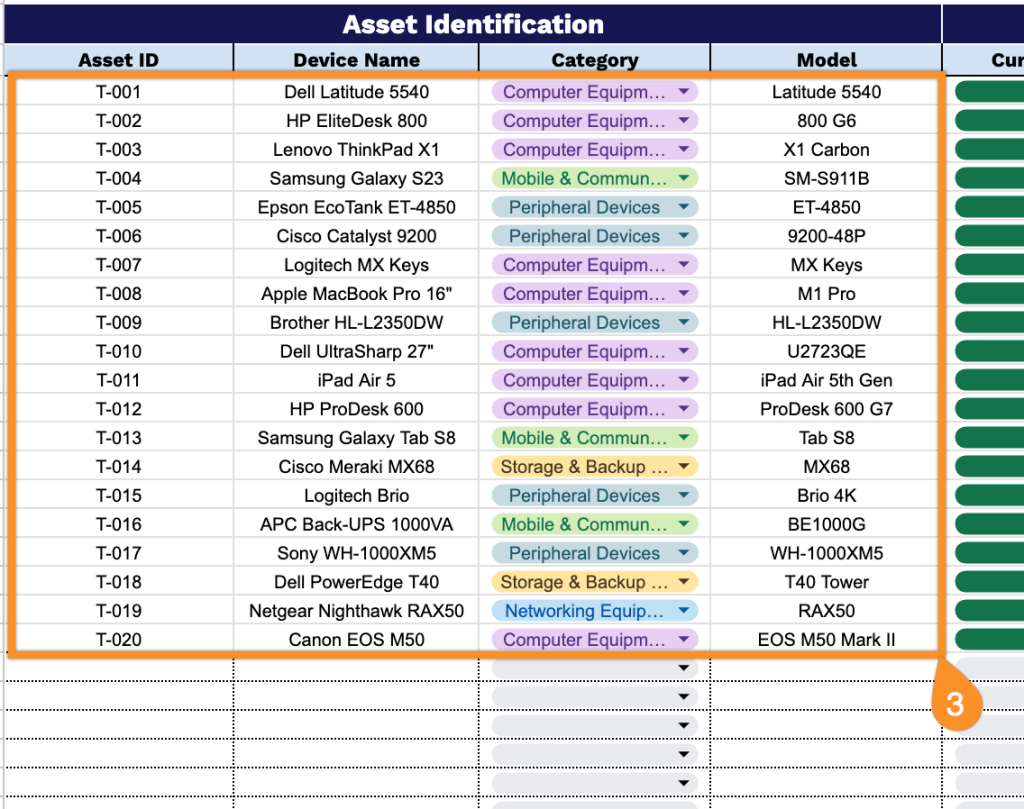Open the first empty Category dropdown below T-020
This screenshot has height=809, width=1024.
point(684,669)
